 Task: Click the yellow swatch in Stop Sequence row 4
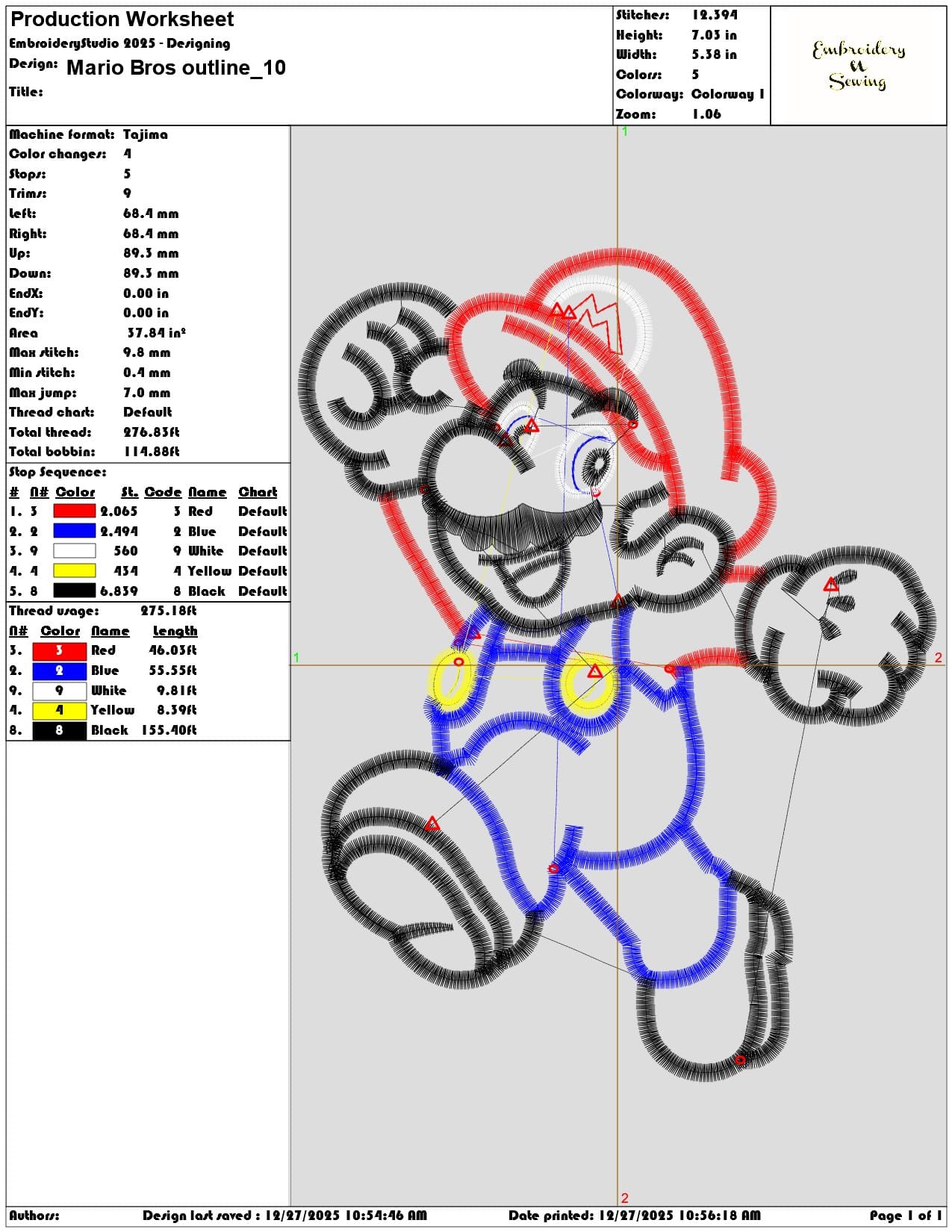point(75,570)
